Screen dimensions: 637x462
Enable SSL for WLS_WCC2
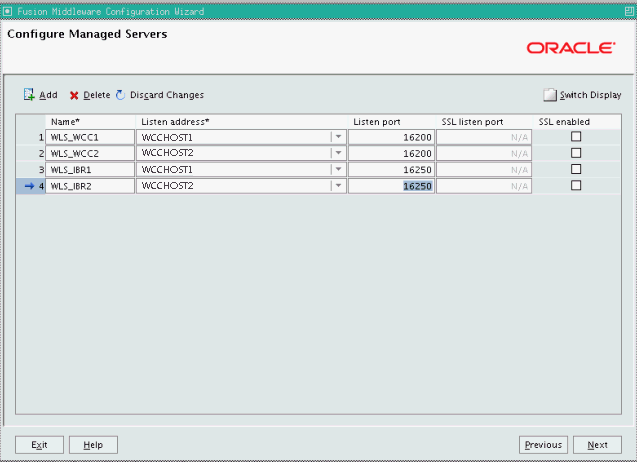576,153
